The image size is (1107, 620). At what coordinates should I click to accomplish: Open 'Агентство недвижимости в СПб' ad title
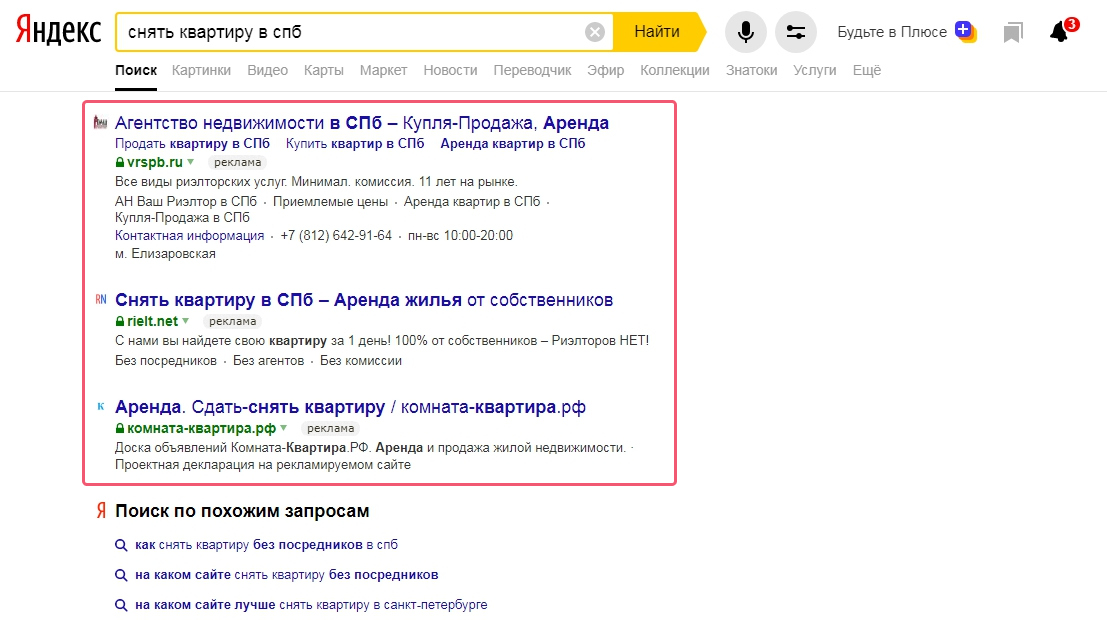pyautogui.click(x=361, y=123)
